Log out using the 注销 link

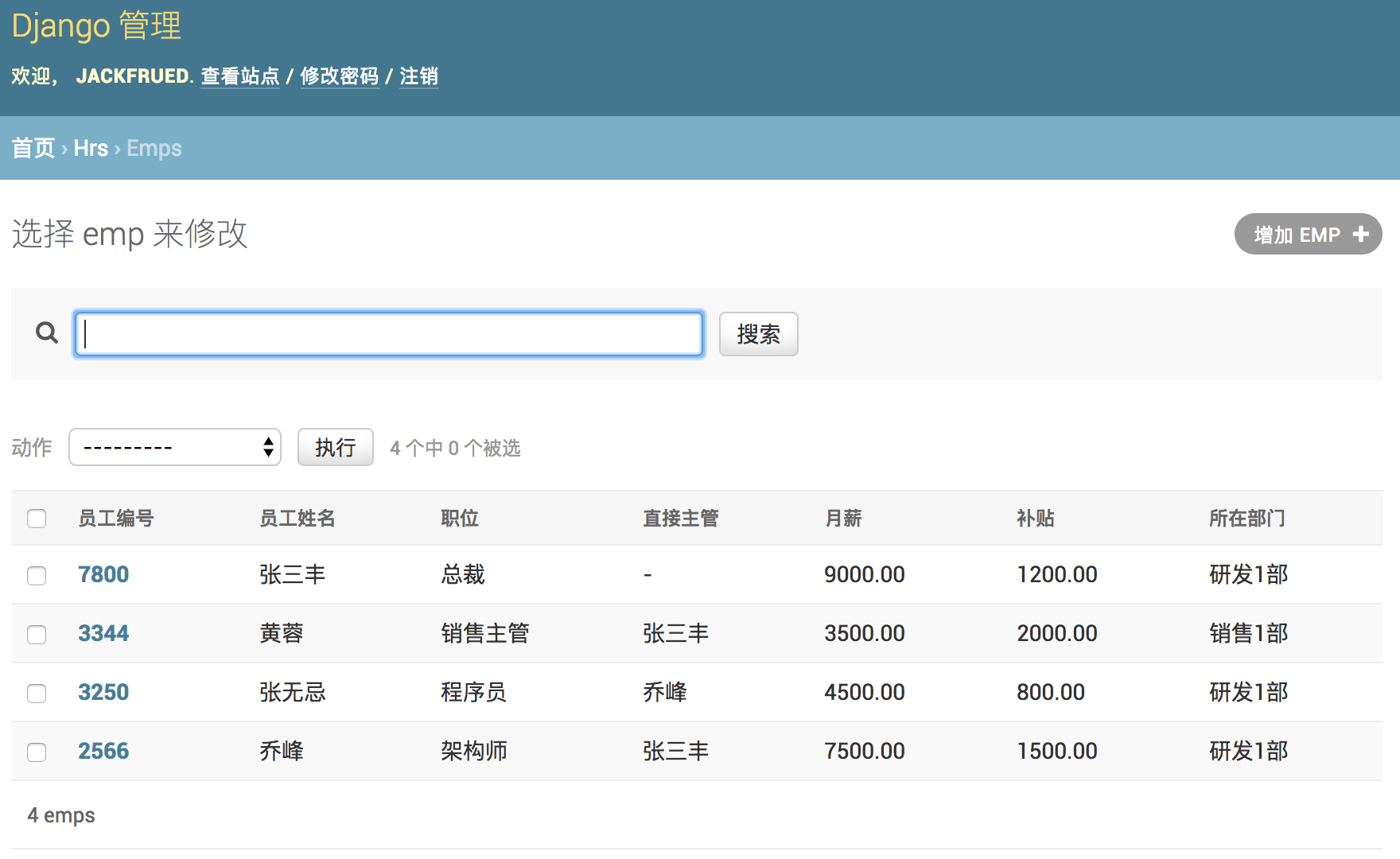pyautogui.click(x=418, y=76)
